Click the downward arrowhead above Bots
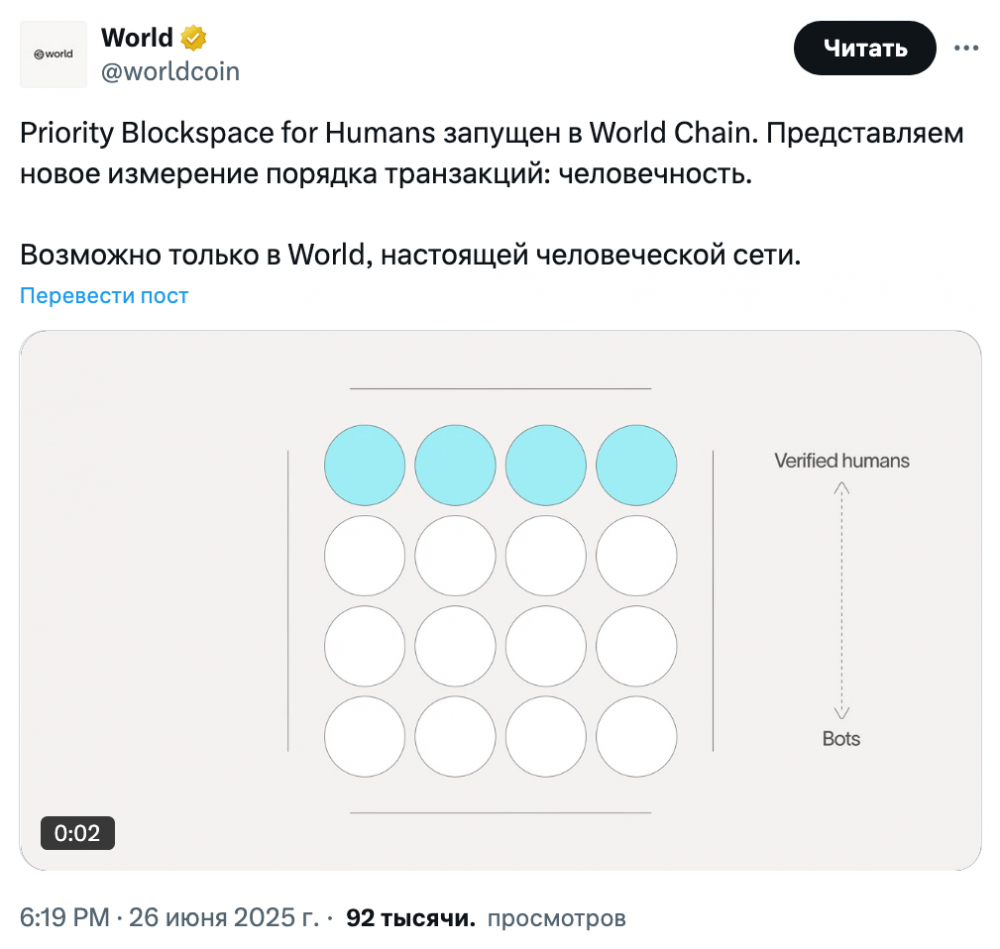This screenshot has width=1000, height=949. (842, 712)
